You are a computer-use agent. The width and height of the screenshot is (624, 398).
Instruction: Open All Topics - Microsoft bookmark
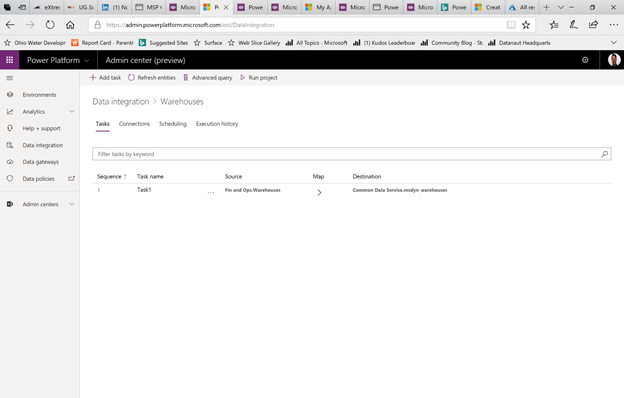[x=316, y=43]
